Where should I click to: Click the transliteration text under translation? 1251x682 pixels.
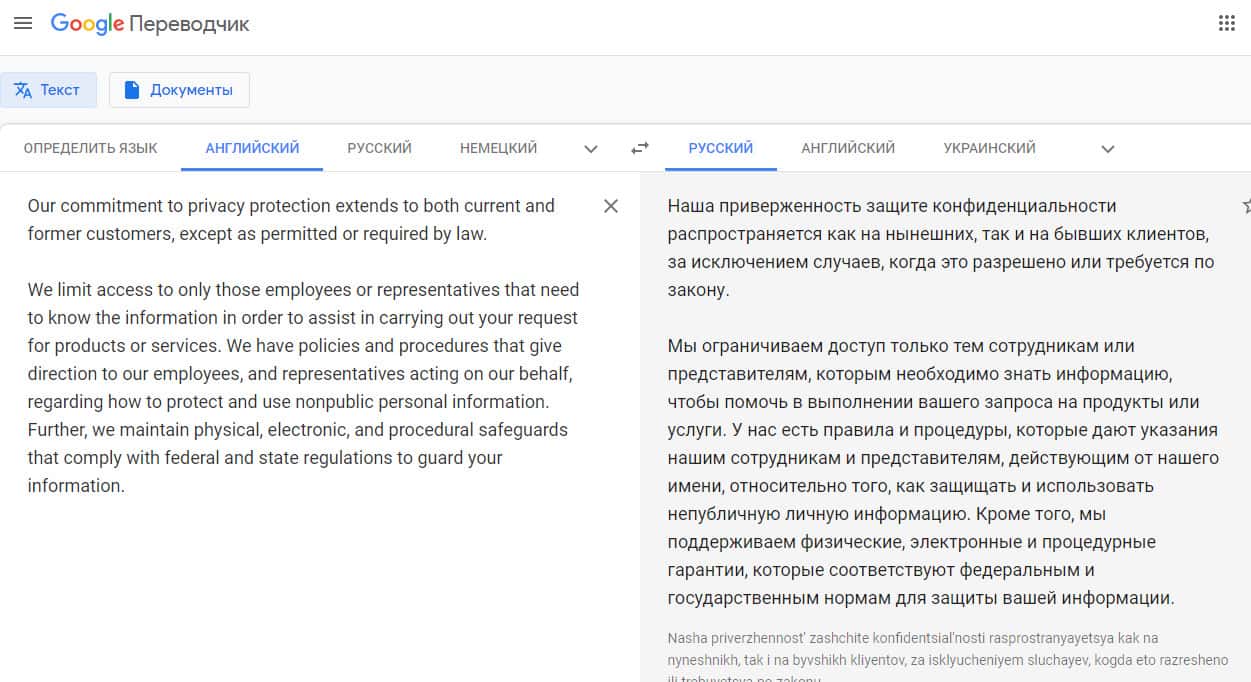pos(940,649)
